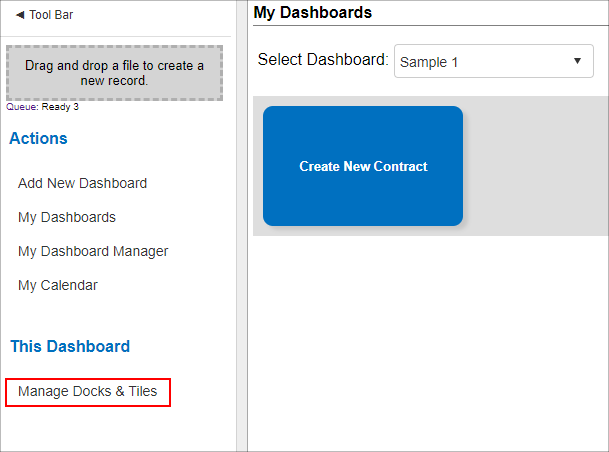The image size is (609, 452).
Task: Collapse the Tool Bar using the left arrow icon
Action: 20,15
